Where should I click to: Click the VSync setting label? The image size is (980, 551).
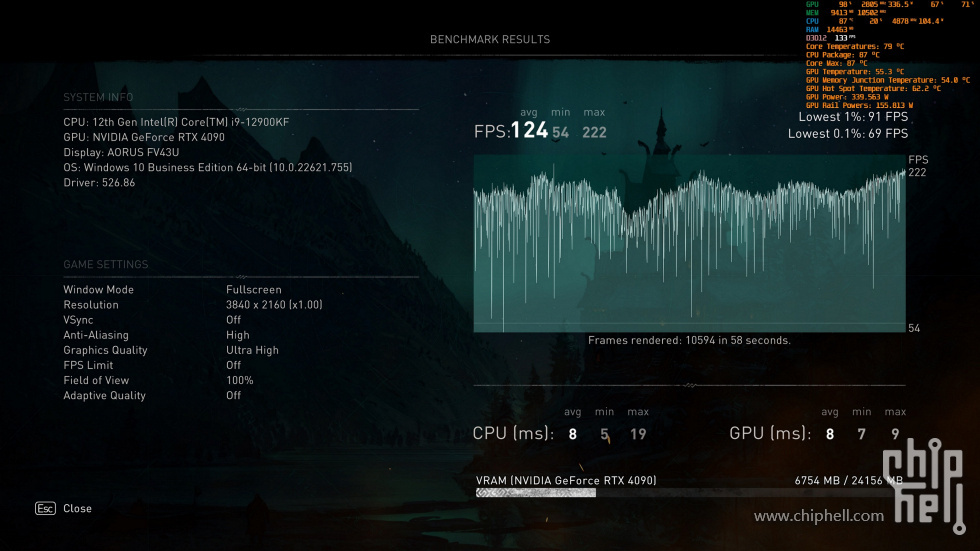tap(78, 320)
